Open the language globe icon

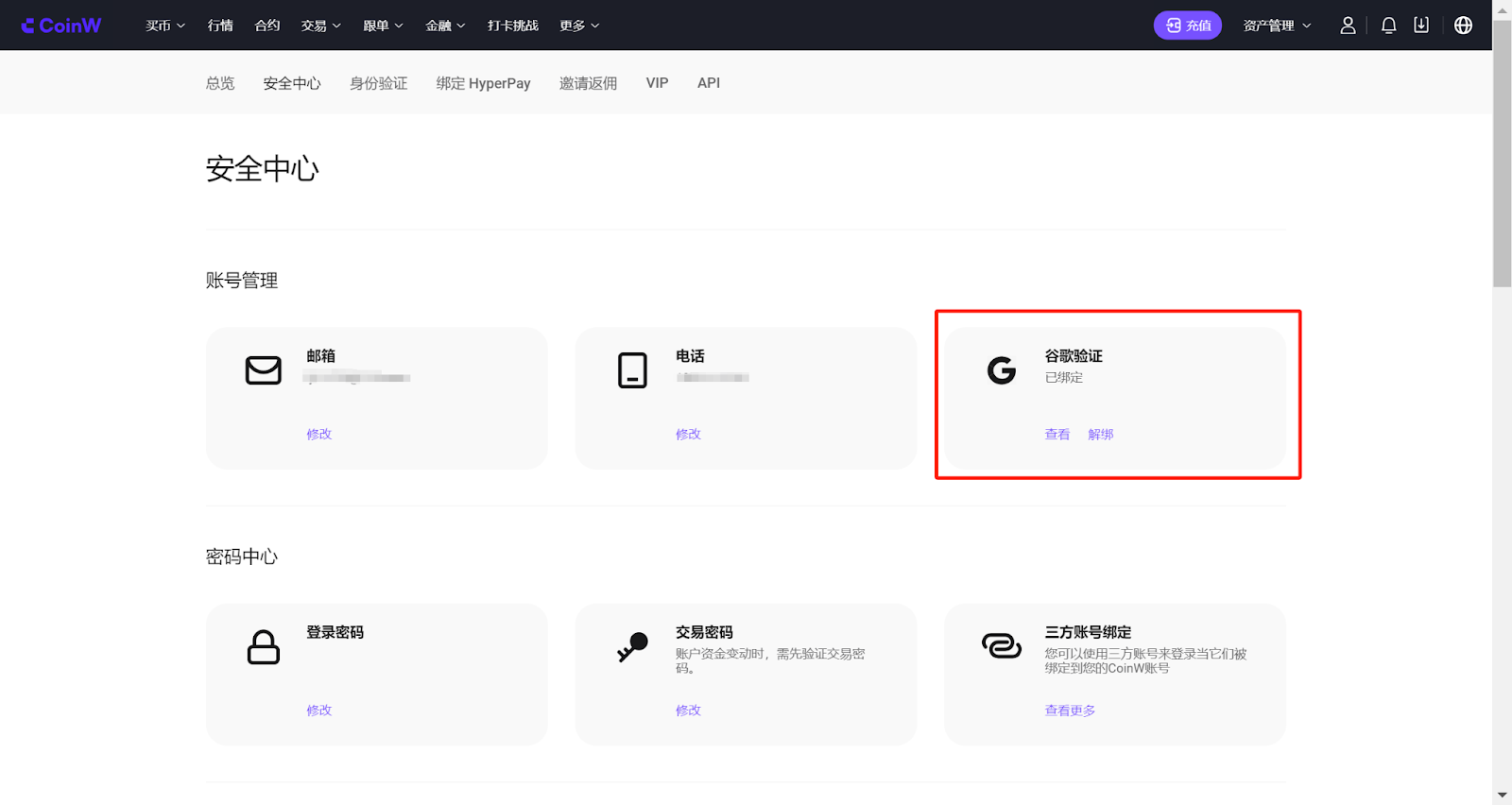[x=1463, y=26]
